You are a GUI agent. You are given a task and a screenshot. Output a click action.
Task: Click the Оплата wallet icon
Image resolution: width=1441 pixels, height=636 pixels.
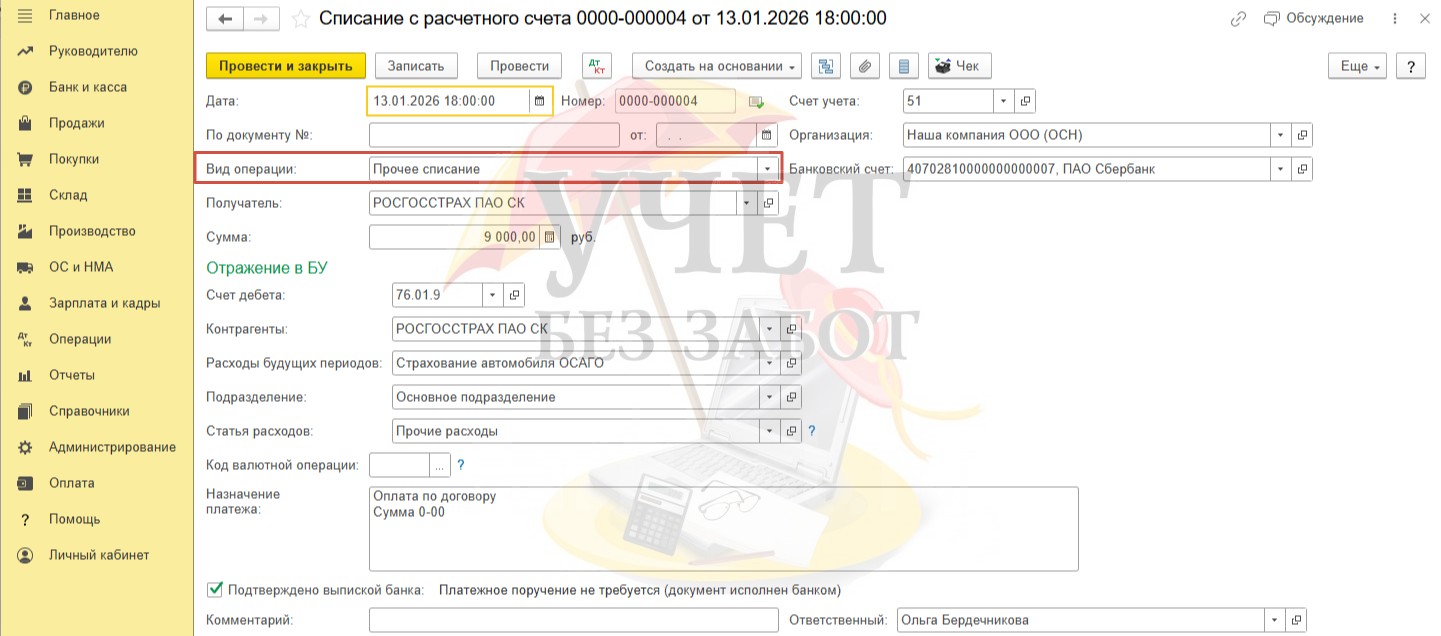[25, 483]
